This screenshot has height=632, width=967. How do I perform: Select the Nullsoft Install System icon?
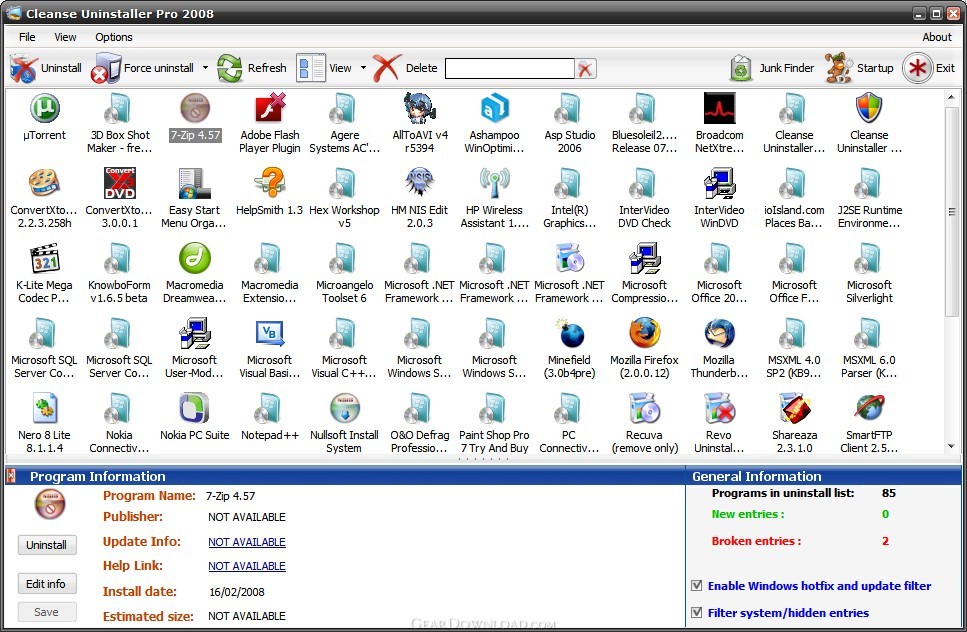pyautogui.click(x=344, y=408)
